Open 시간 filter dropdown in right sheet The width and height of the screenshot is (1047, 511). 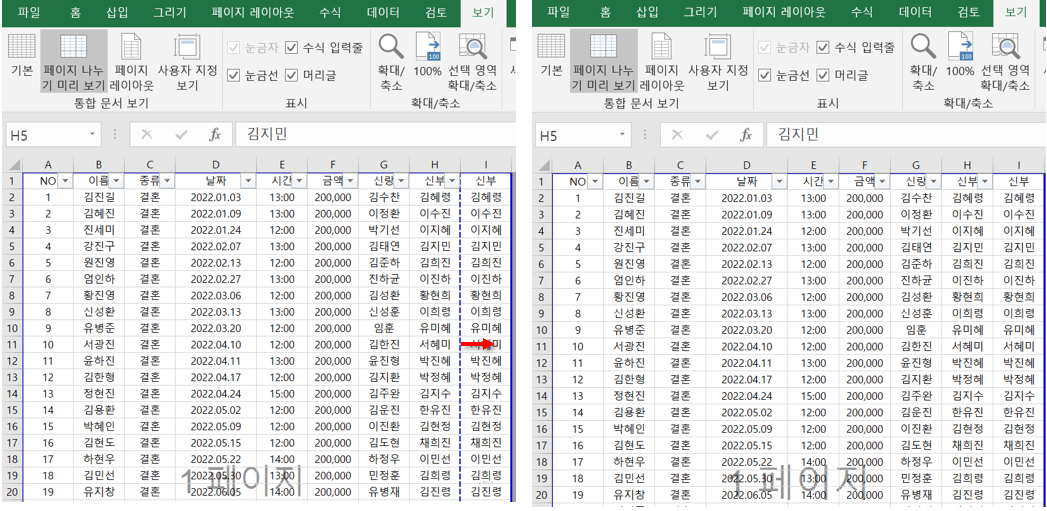click(x=830, y=181)
